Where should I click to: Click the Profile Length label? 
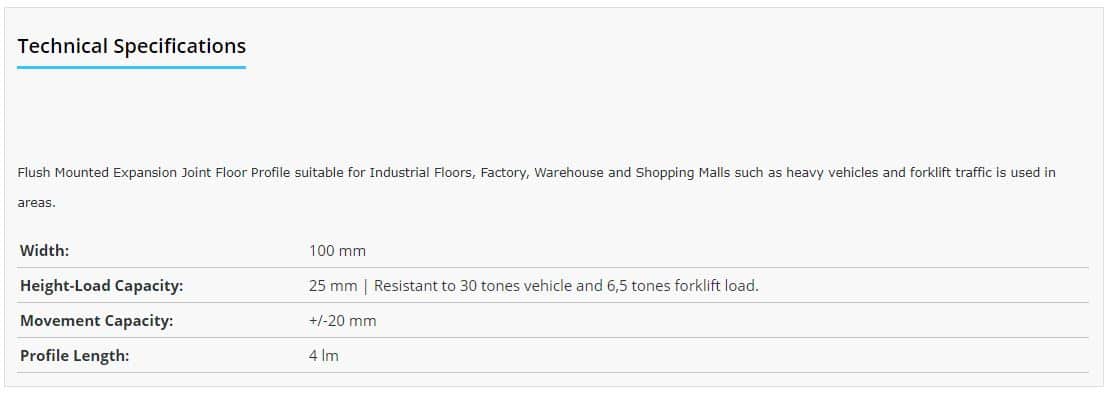tap(75, 356)
